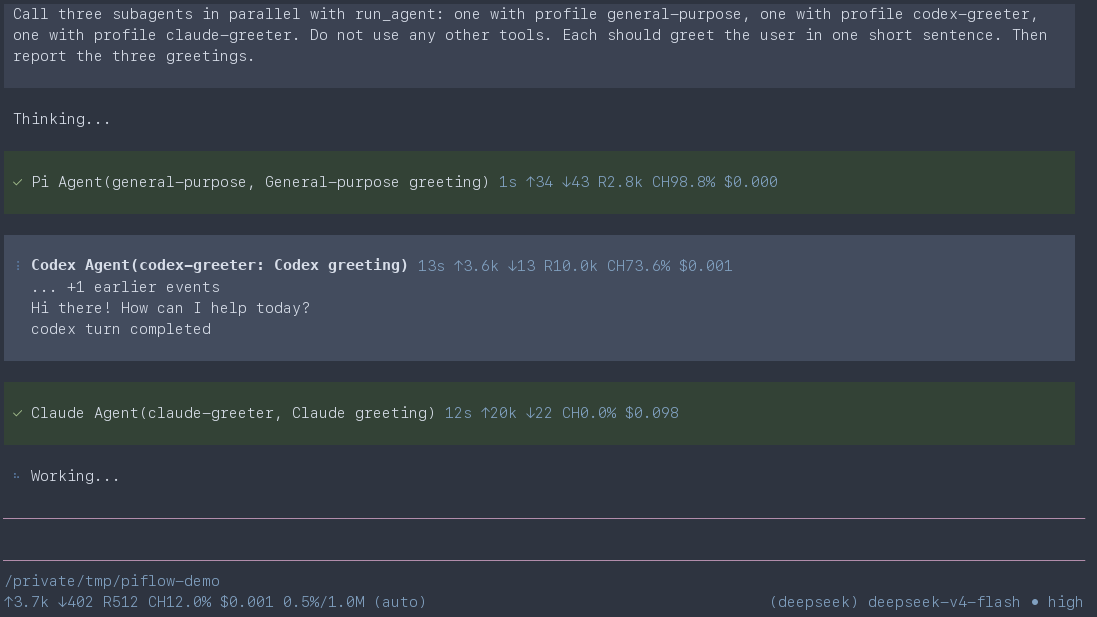The image size is (1097, 617).
Task: Click the Pi Agent stats '1s ↑34 ↓43'
Action: tap(543, 183)
